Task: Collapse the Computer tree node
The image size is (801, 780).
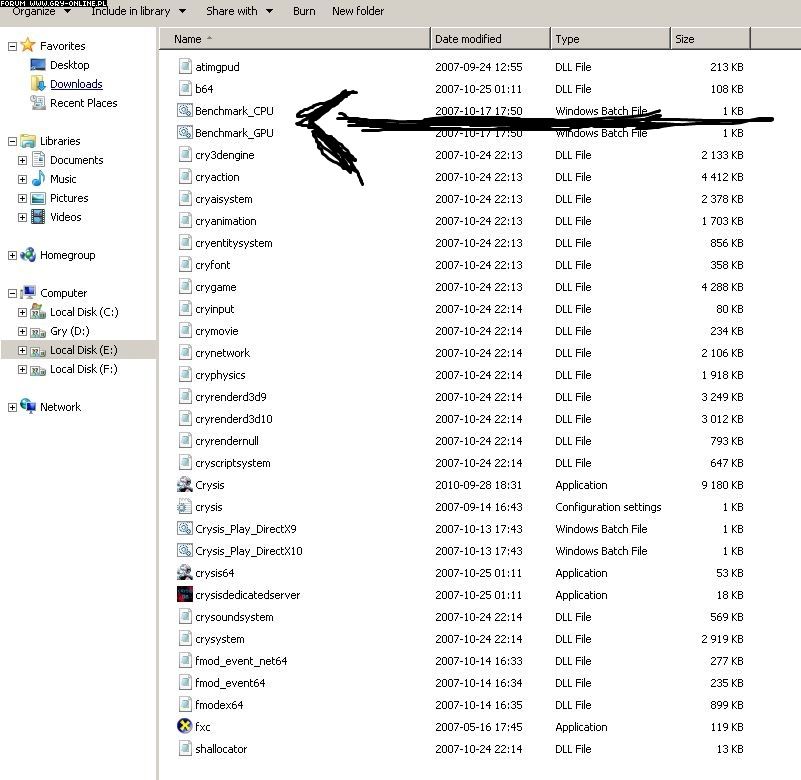Action: coord(12,293)
